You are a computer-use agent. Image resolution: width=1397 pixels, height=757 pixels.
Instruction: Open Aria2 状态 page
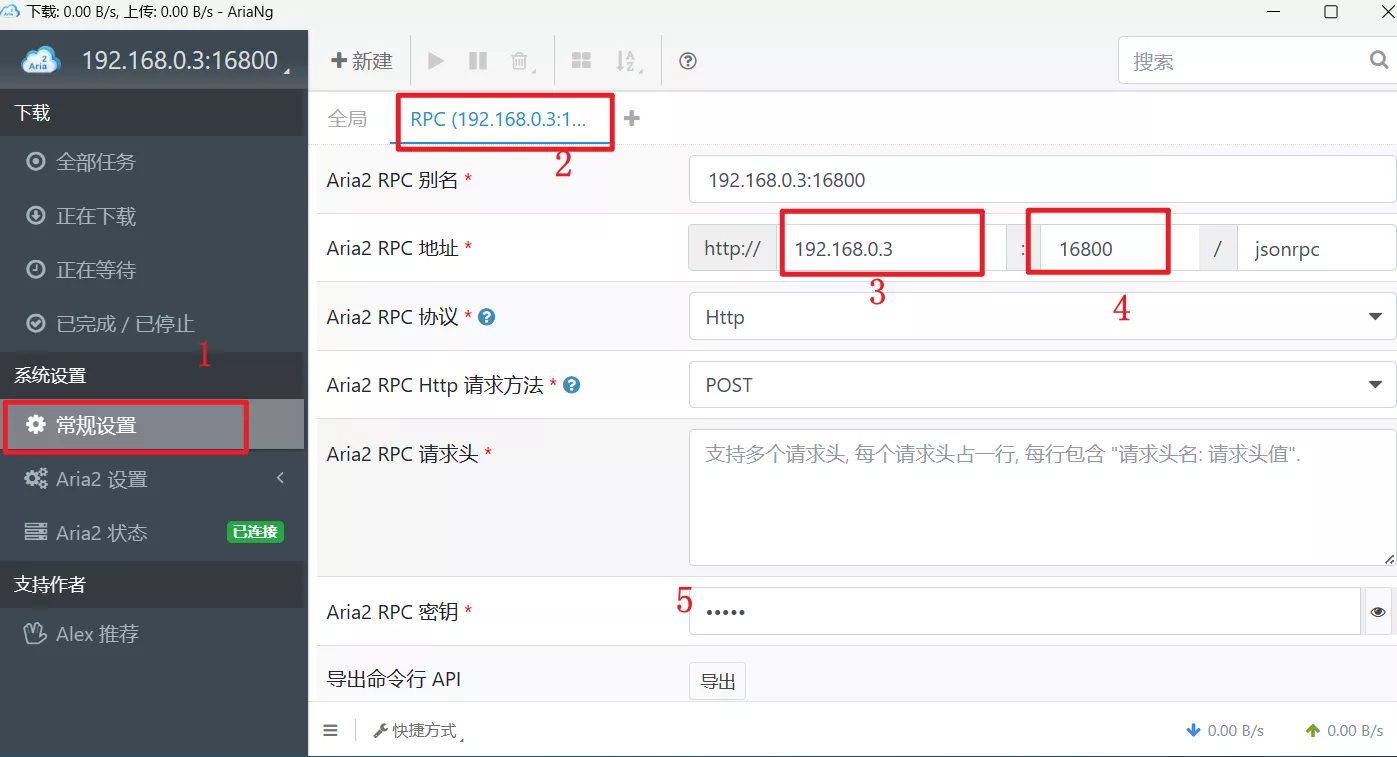(x=152, y=533)
